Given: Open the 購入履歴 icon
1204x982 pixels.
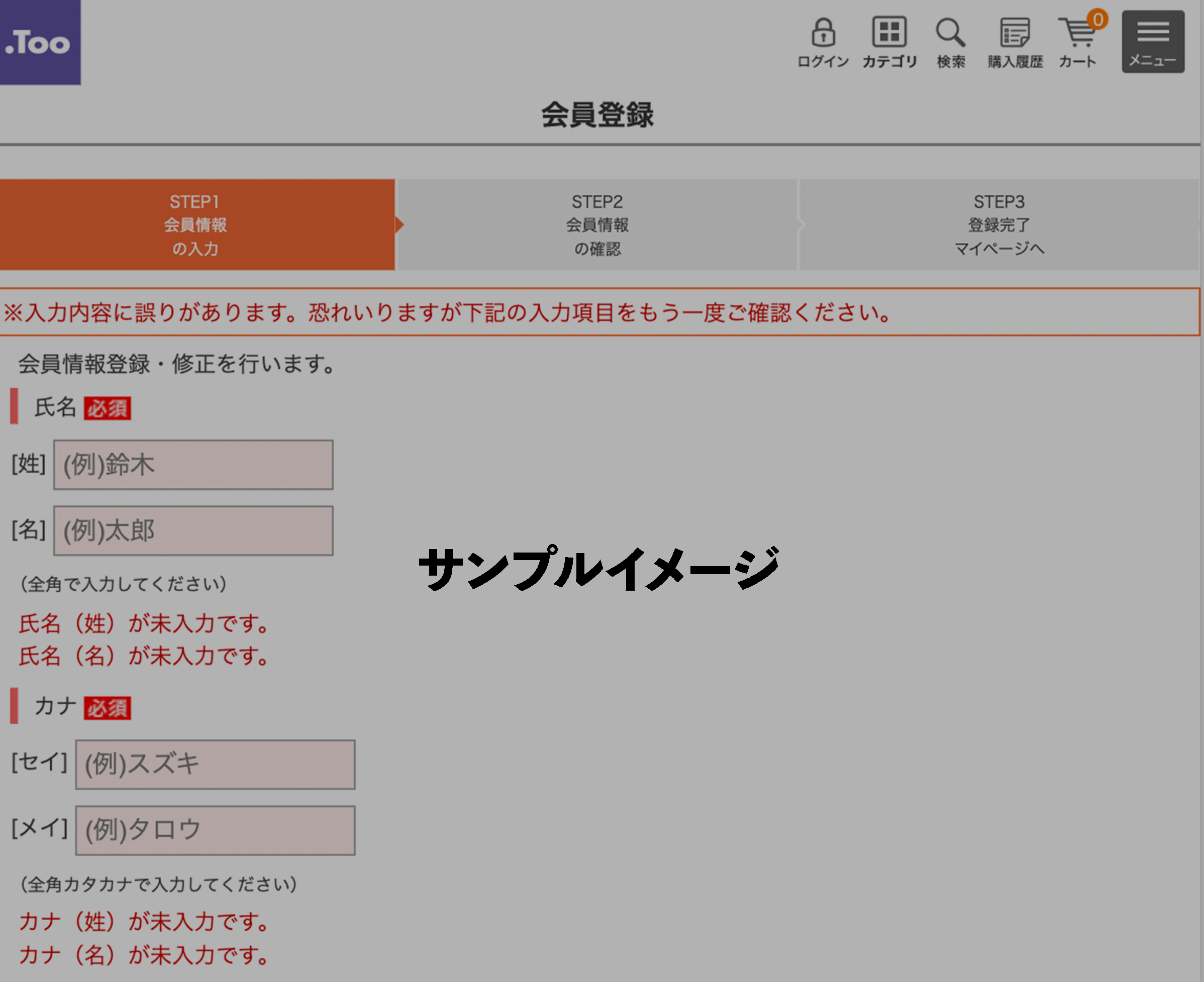Looking at the screenshot, I should pyautogui.click(x=1015, y=33).
